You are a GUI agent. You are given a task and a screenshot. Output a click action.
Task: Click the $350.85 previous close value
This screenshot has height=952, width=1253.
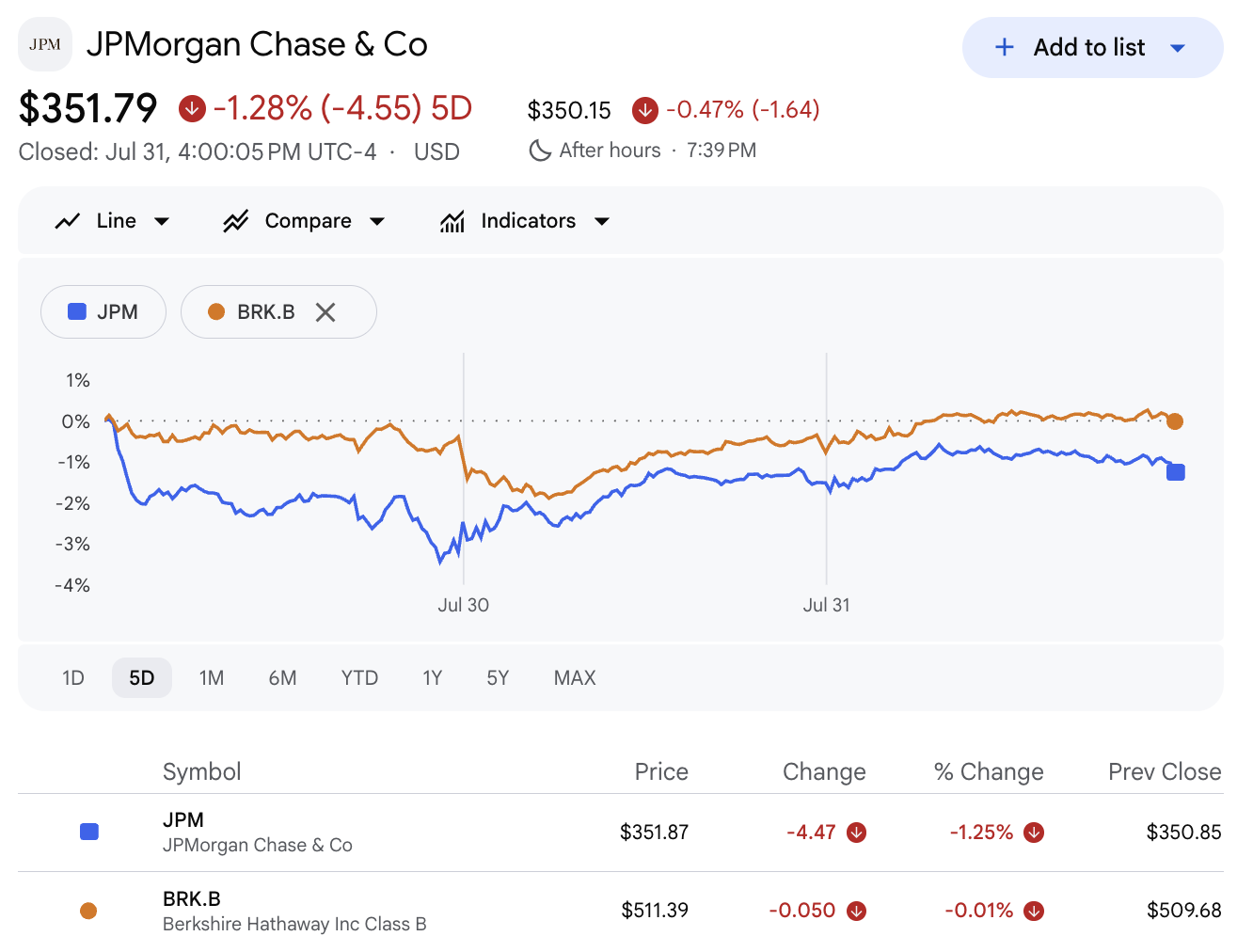click(x=1184, y=833)
